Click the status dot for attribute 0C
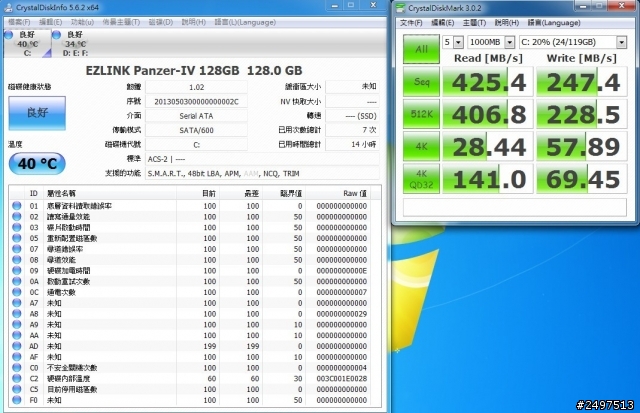 tap(17, 292)
